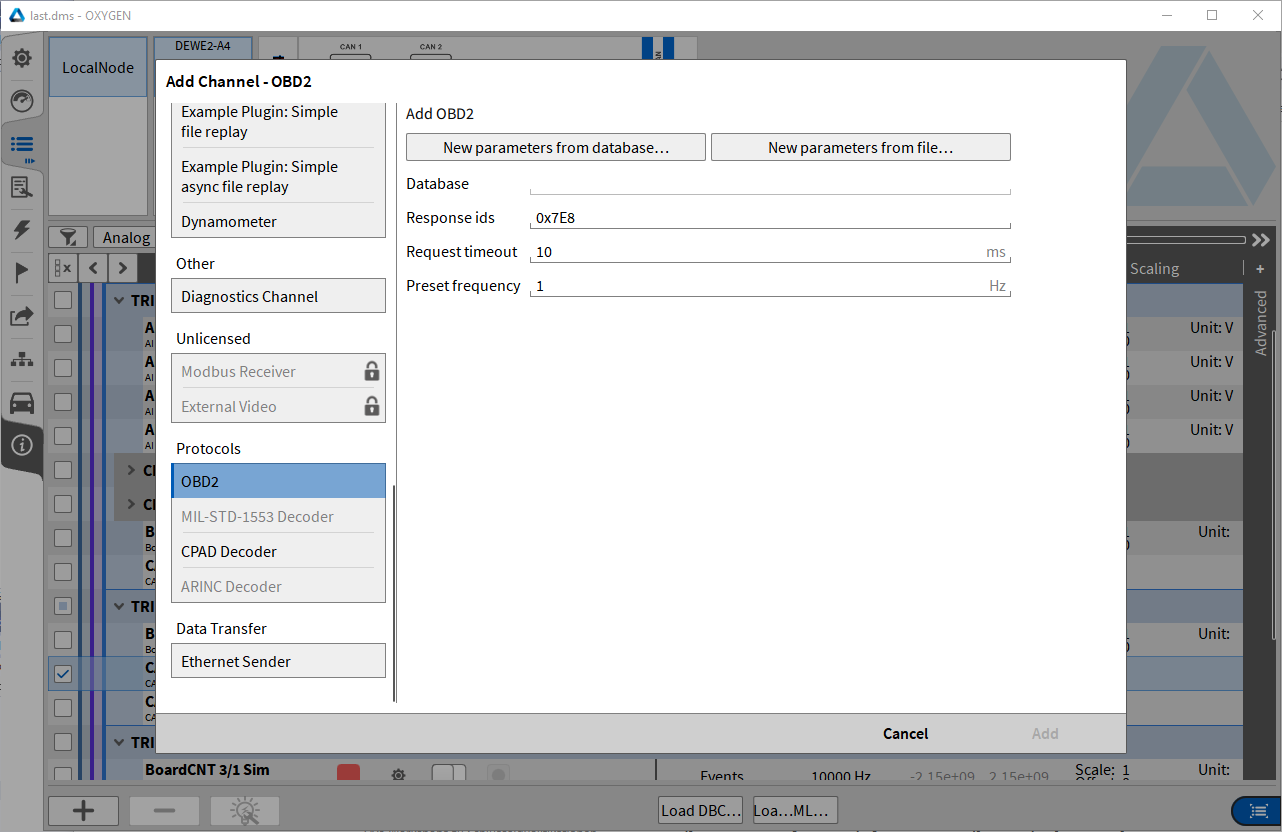
Task: Open the trigger lightning bolt icon
Action: (21, 230)
